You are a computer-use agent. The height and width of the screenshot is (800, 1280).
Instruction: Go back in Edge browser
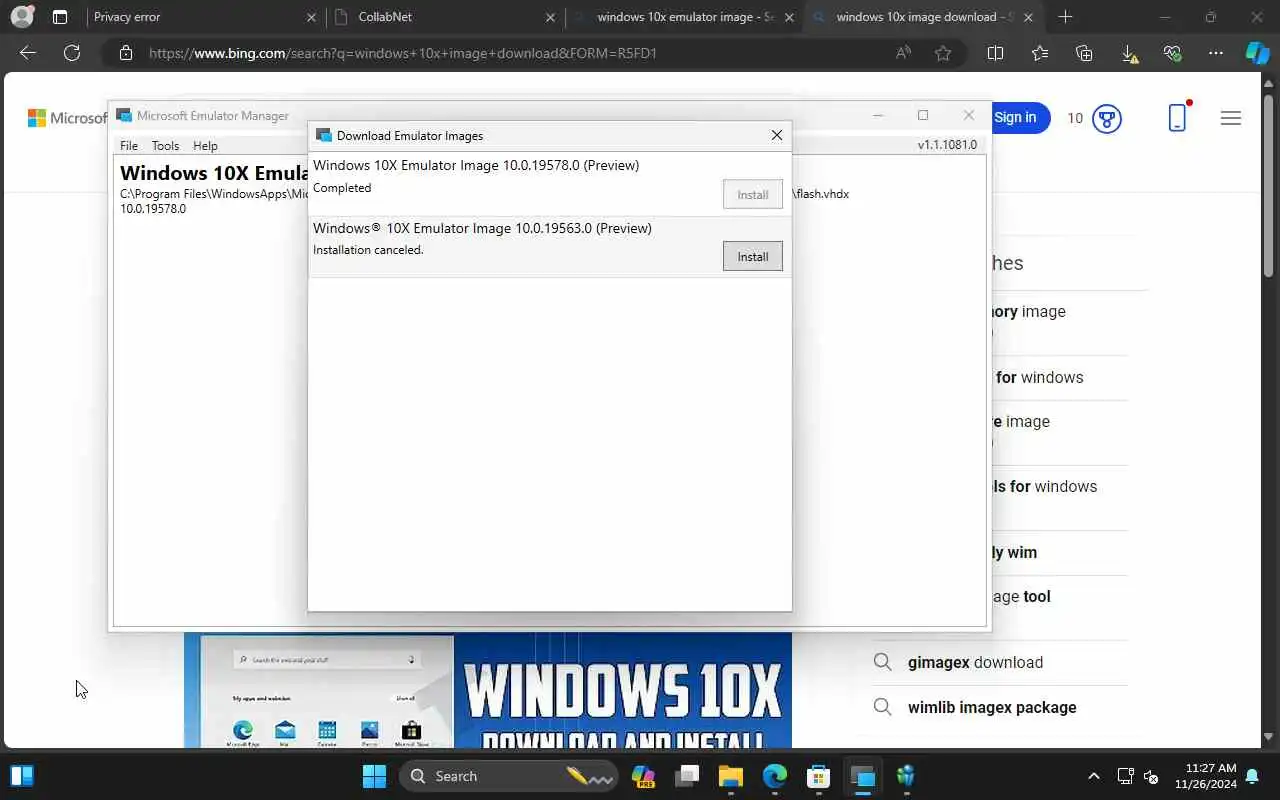[28, 53]
